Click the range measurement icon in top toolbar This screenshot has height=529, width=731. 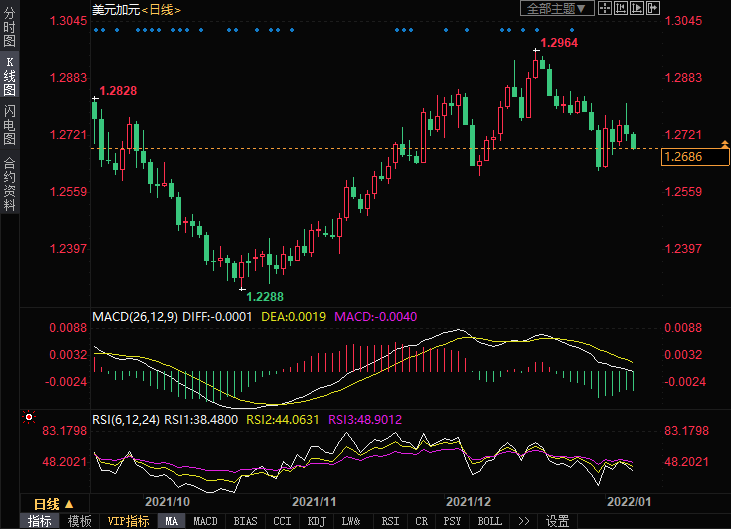tap(622, 8)
